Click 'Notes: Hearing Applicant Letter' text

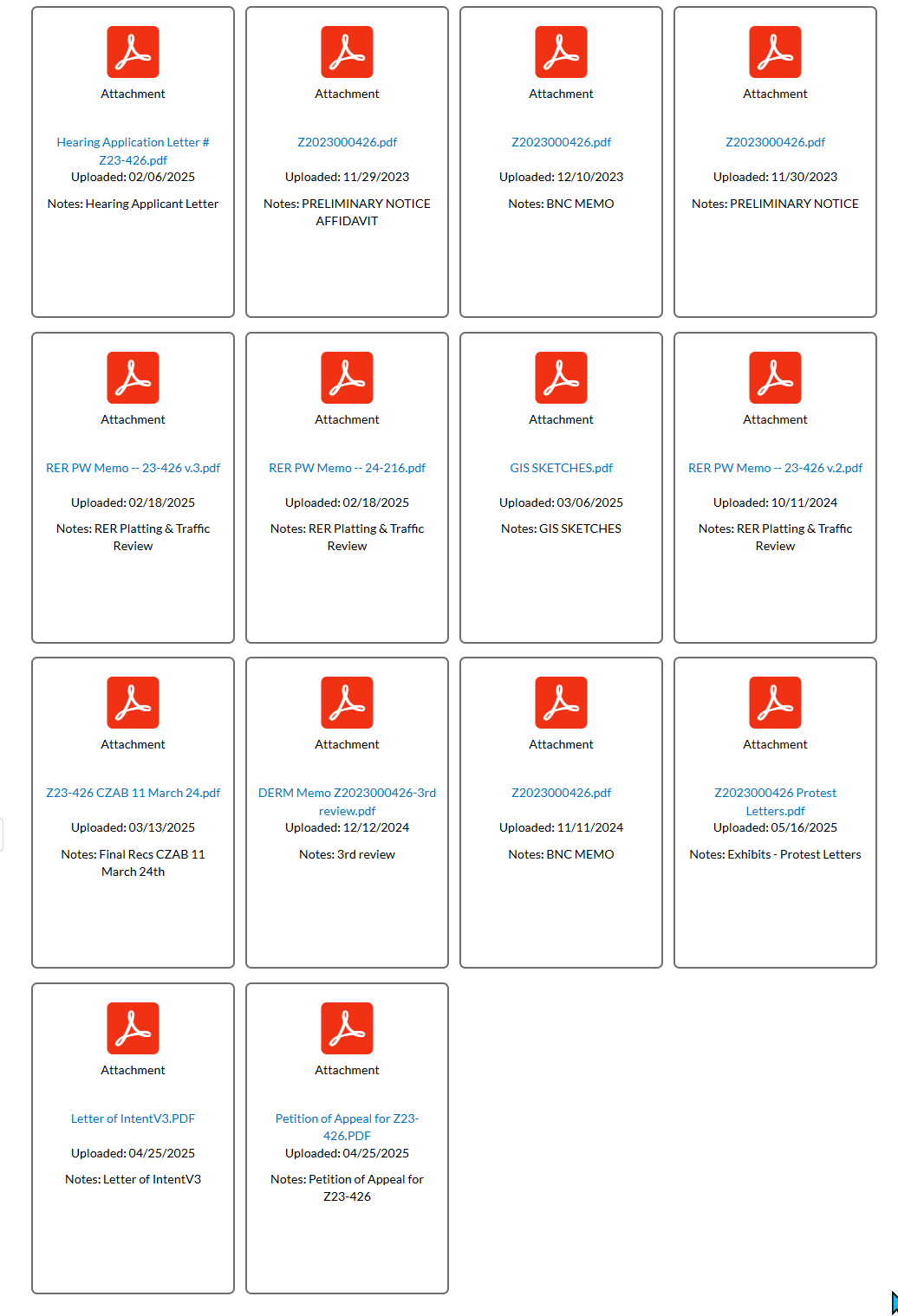coord(133,204)
